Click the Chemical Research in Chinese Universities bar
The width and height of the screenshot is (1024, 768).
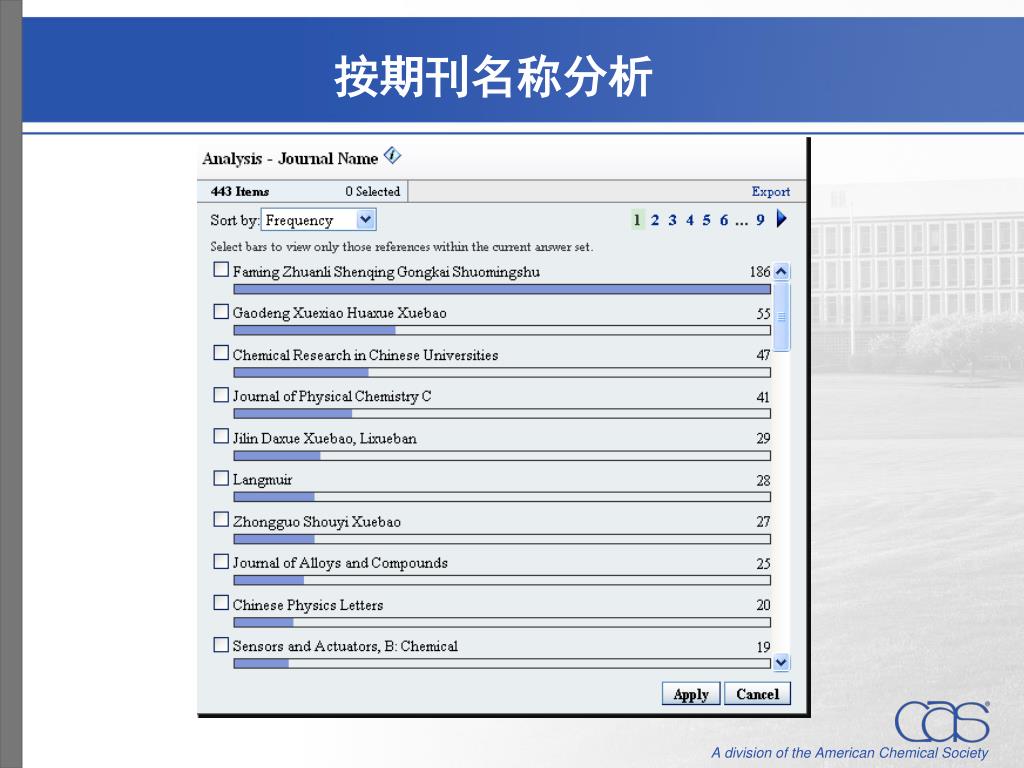(x=502, y=372)
